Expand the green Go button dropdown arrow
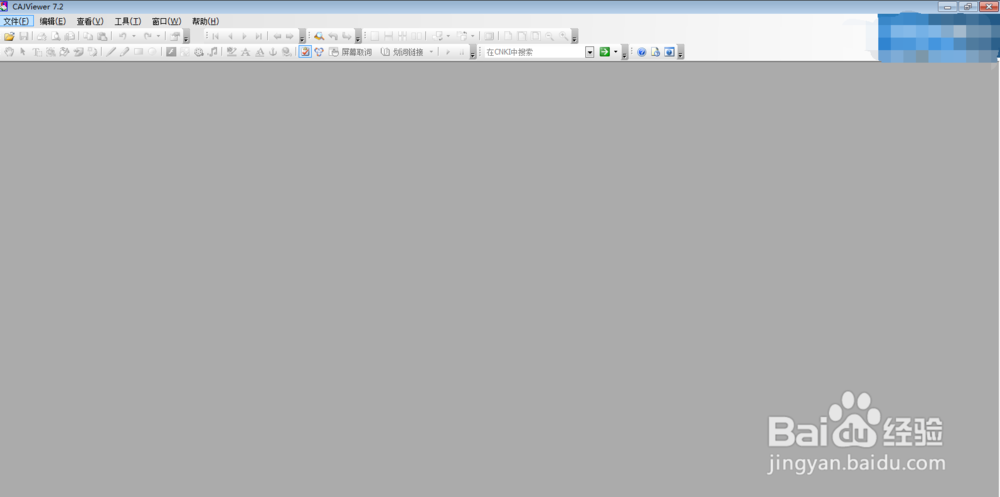The image size is (1000, 497). click(x=615, y=52)
